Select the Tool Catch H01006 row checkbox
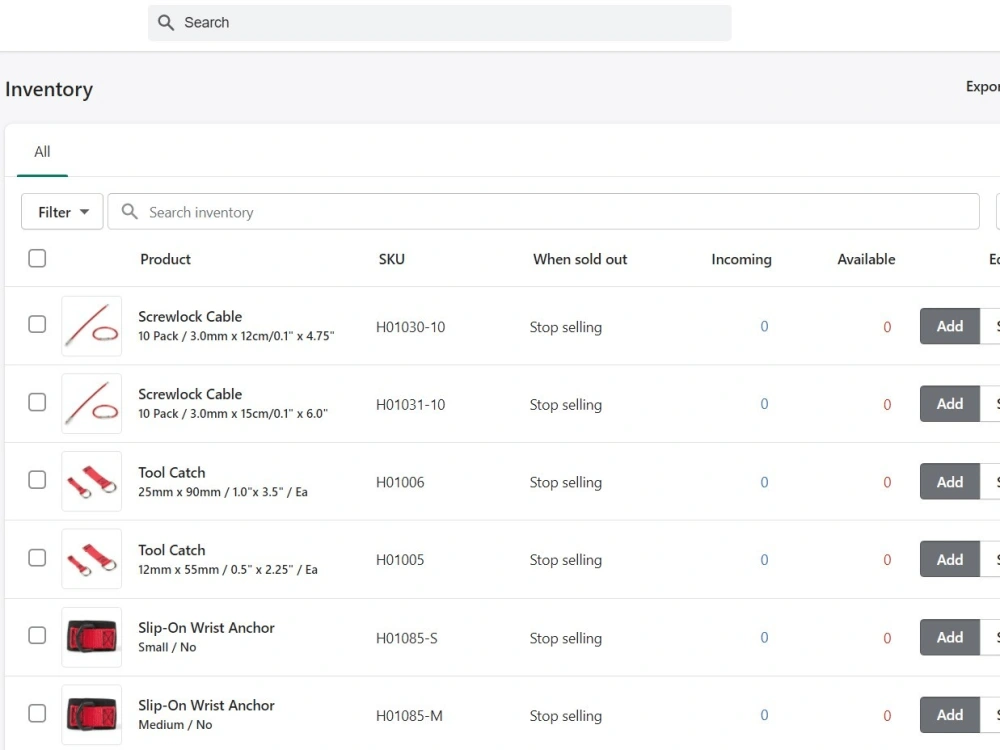 [37, 480]
